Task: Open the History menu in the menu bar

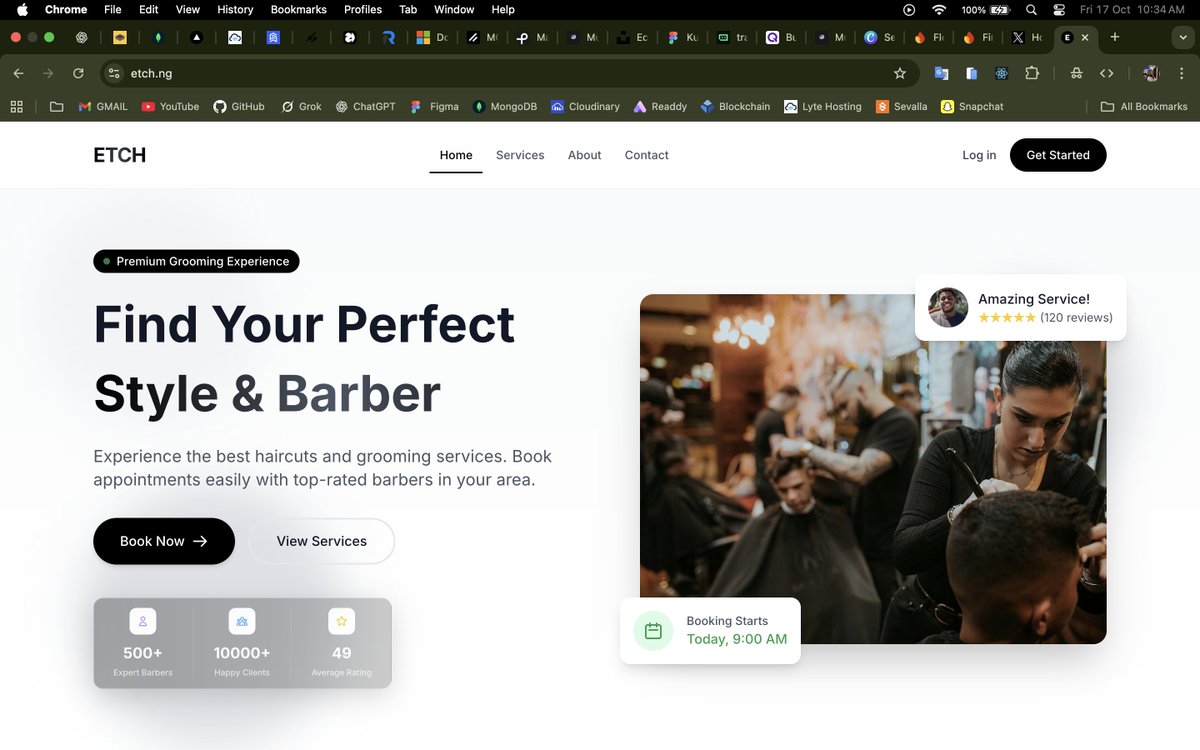Action: click(234, 9)
